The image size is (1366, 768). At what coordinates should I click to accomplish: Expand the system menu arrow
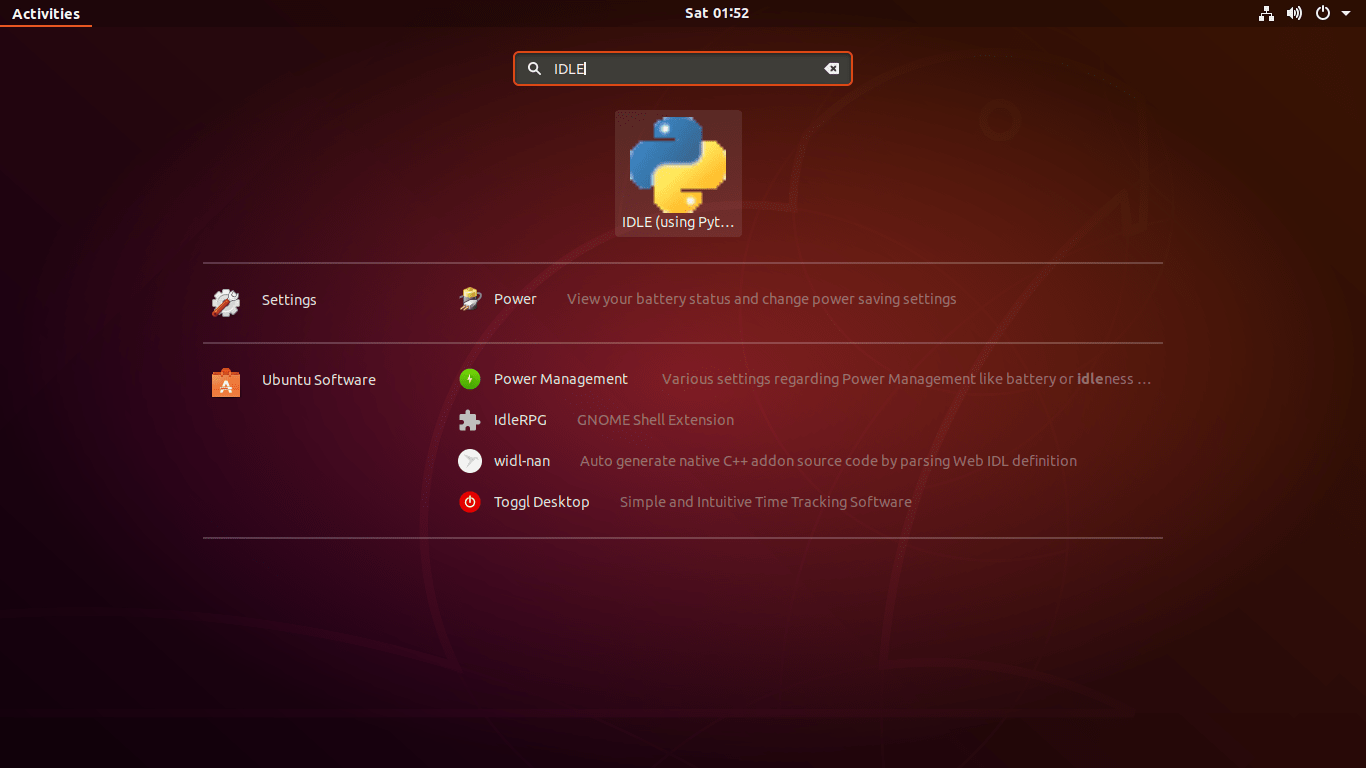[1346, 13]
